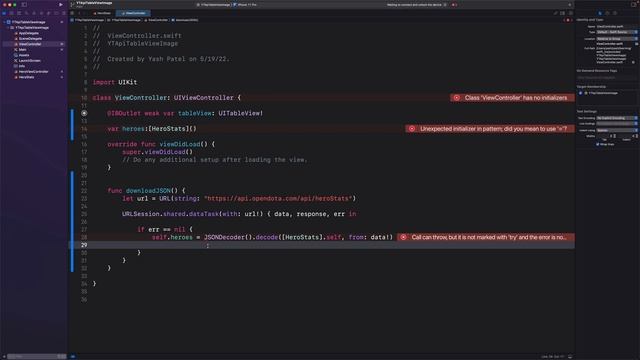640x360 pixels.
Task: Select the iPhone 11 Pro run destination
Action: (245, 4)
